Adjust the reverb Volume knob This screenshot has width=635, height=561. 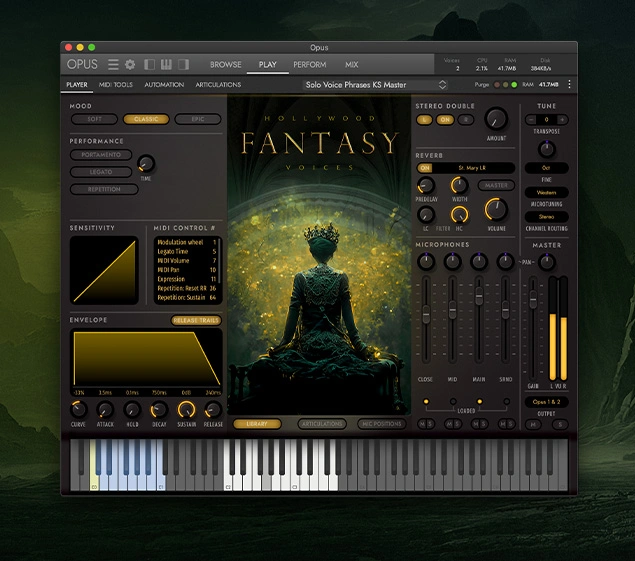click(496, 209)
